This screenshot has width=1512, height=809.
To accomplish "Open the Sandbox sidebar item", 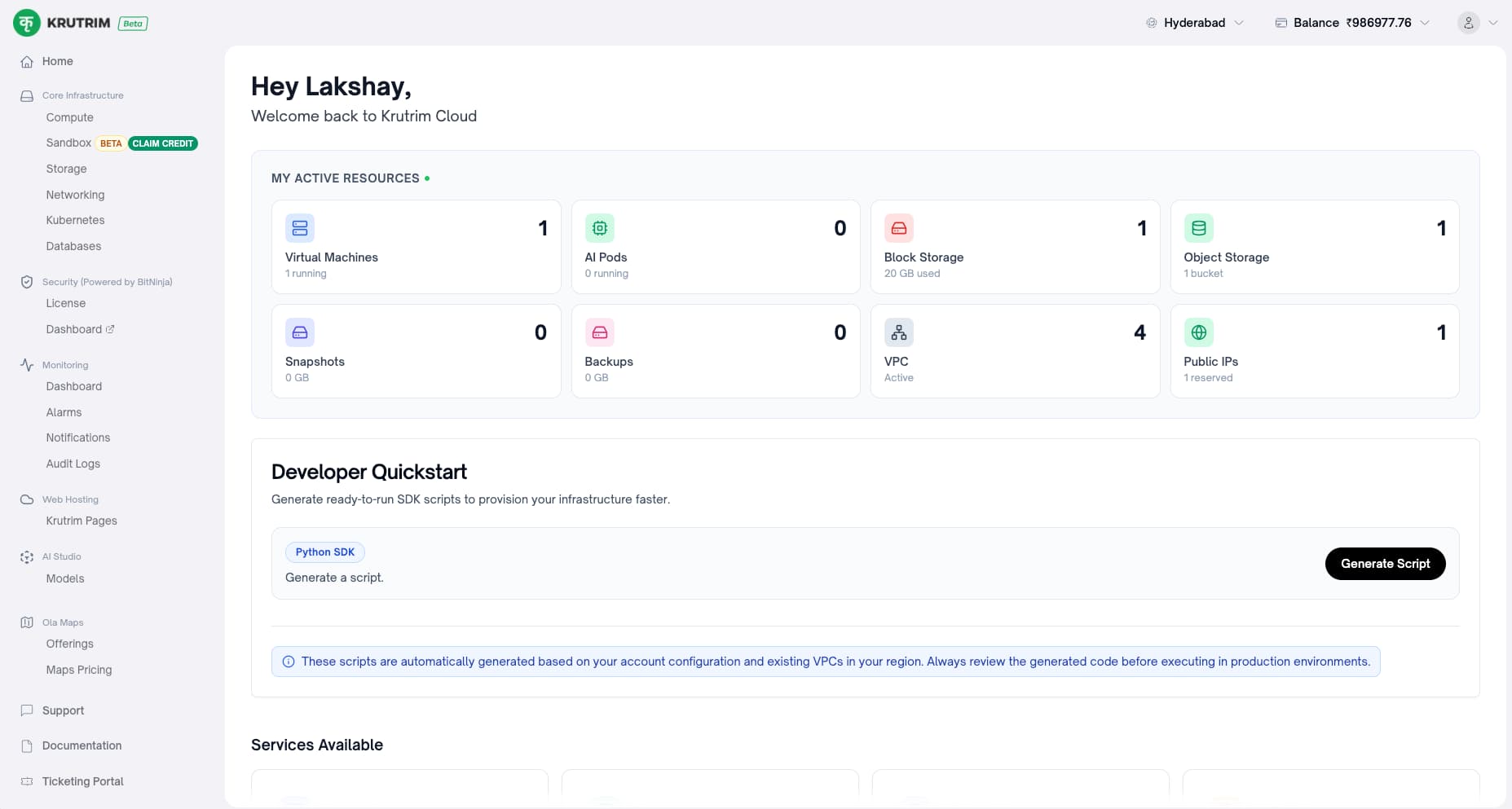I will [x=68, y=143].
